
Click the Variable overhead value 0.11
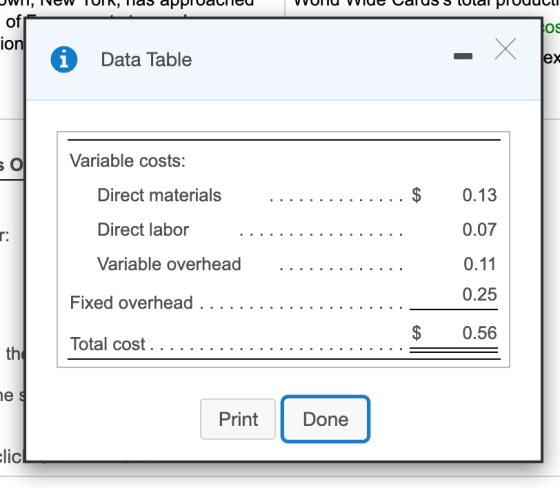480,264
